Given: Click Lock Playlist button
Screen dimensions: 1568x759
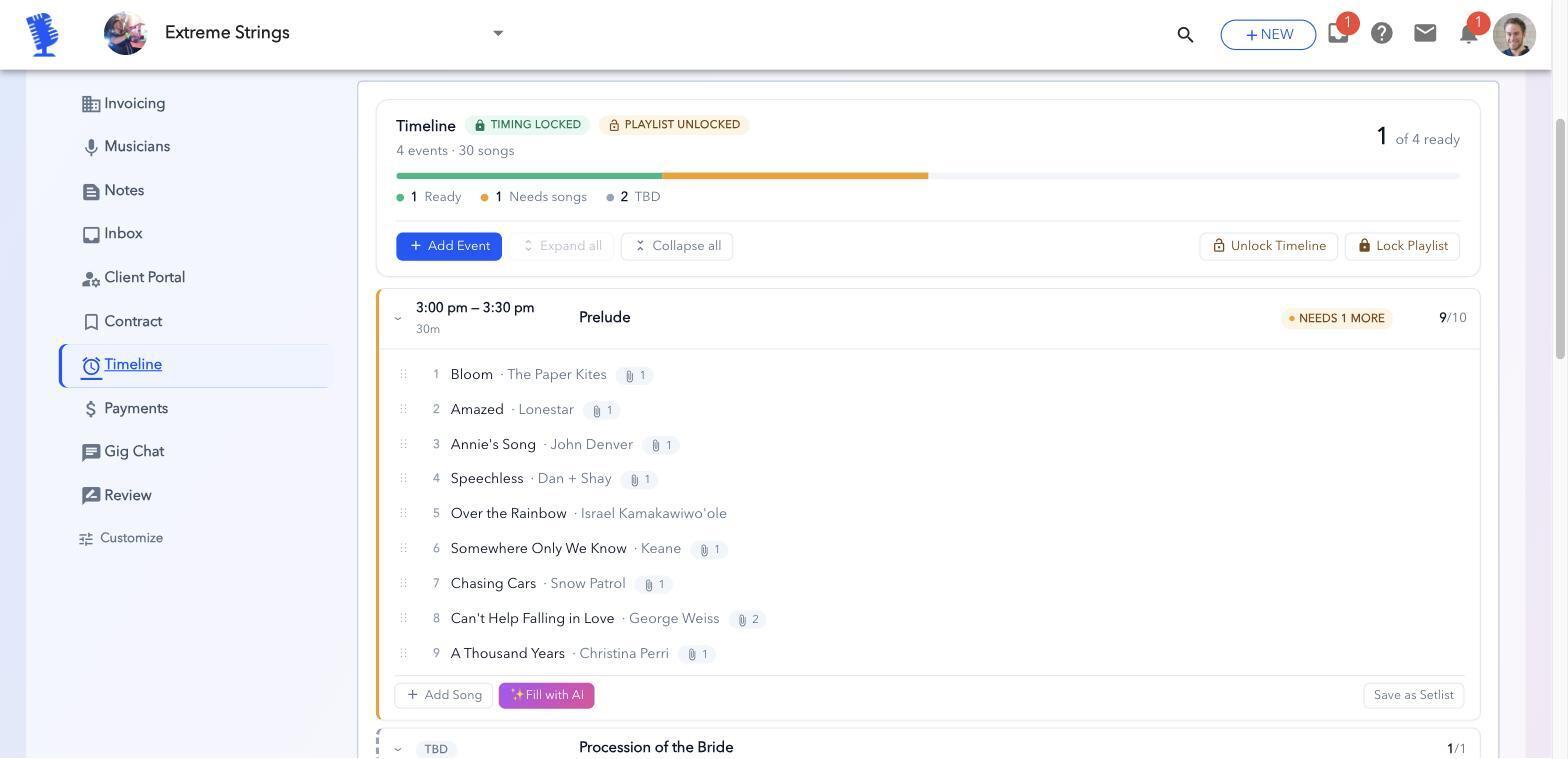Looking at the screenshot, I should 1402,246.
